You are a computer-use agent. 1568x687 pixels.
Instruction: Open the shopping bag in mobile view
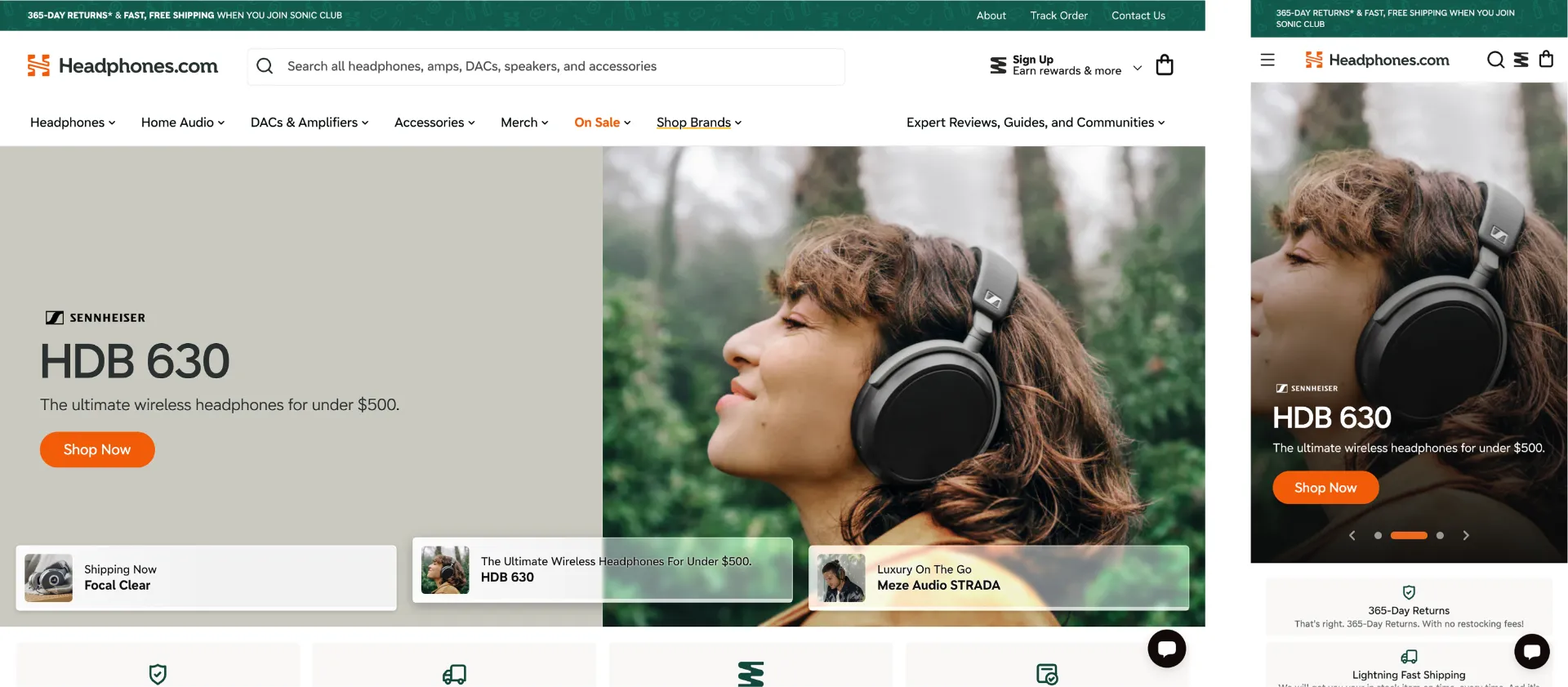click(1546, 59)
